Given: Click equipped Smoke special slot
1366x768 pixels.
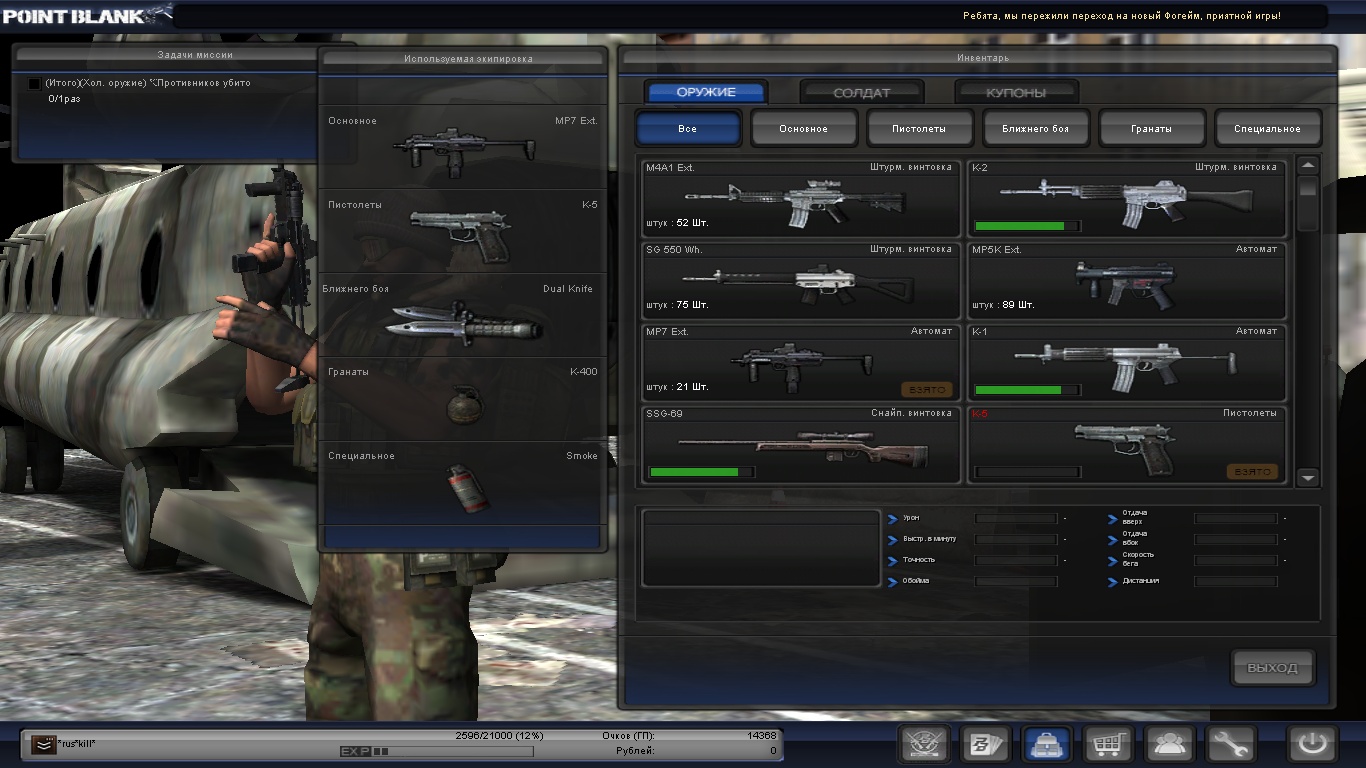Looking at the screenshot, I should [x=463, y=483].
